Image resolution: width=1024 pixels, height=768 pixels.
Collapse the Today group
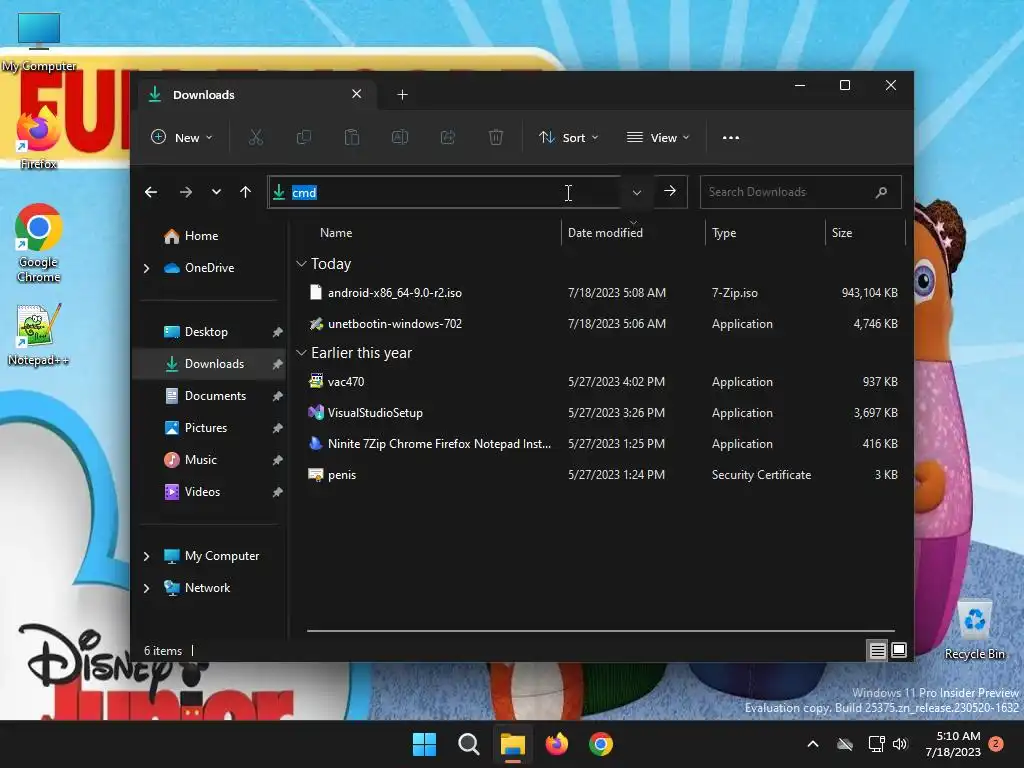click(x=301, y=264)
